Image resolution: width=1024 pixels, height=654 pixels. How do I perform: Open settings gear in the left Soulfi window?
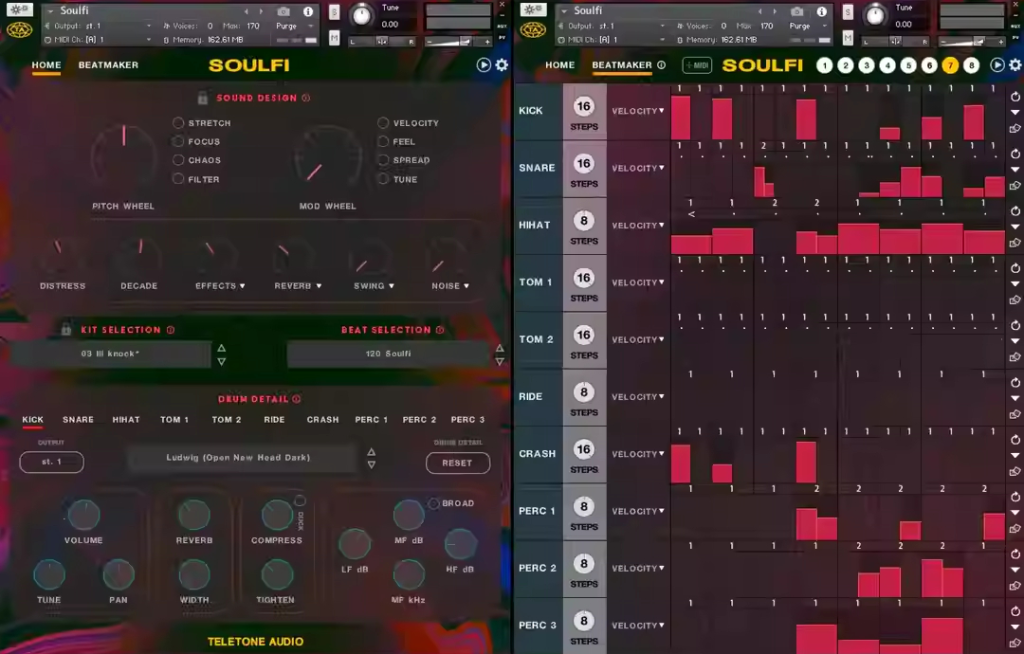click(502, 65)
